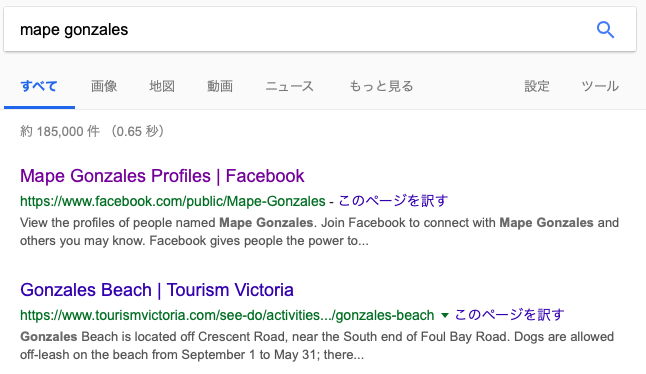This screenshot has height=374, width=646.
Task: Click このページを訳す beside Tourism Victoria result
Action: click(509, 315)
